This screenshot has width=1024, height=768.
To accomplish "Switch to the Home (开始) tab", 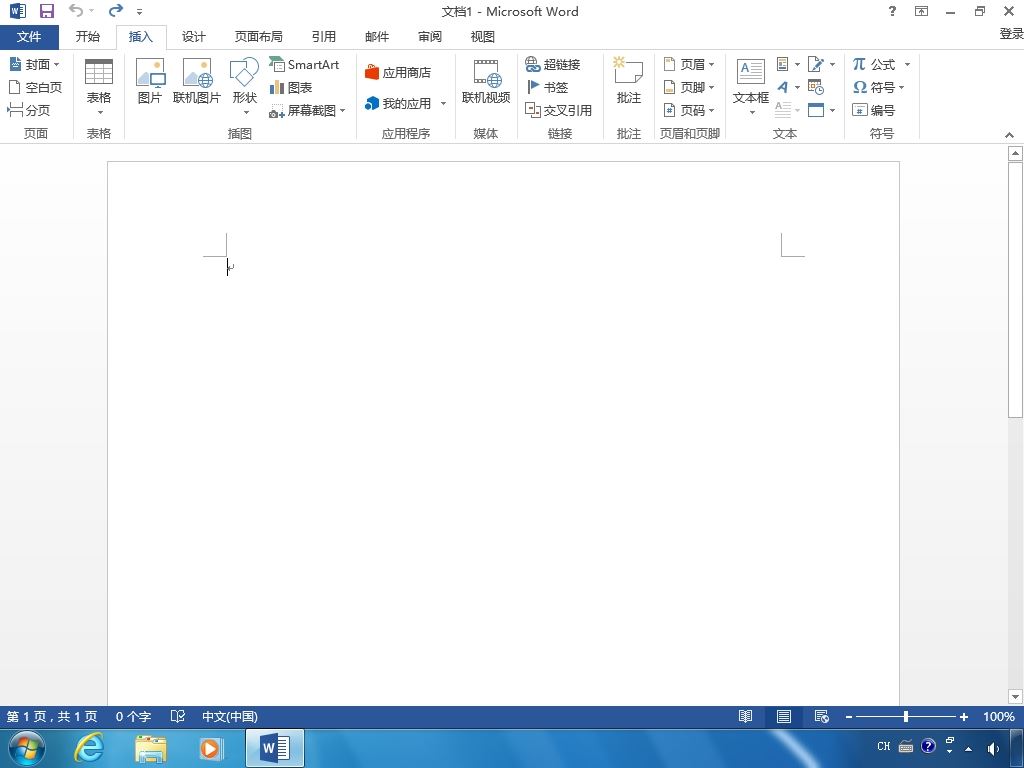I will tap(88, 37).
